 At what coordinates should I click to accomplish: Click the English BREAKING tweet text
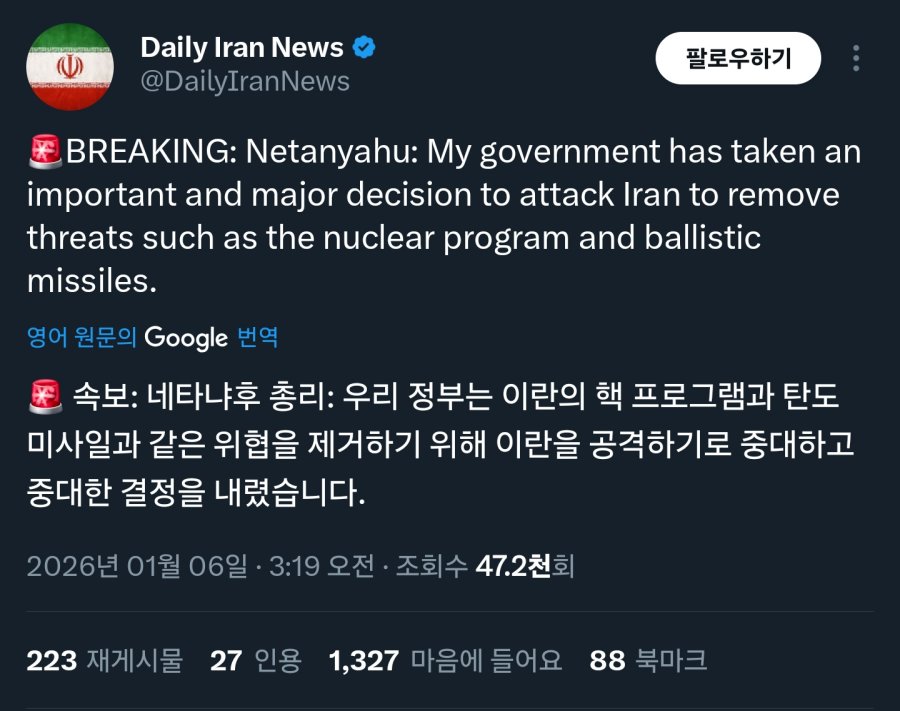coord(440,216)
